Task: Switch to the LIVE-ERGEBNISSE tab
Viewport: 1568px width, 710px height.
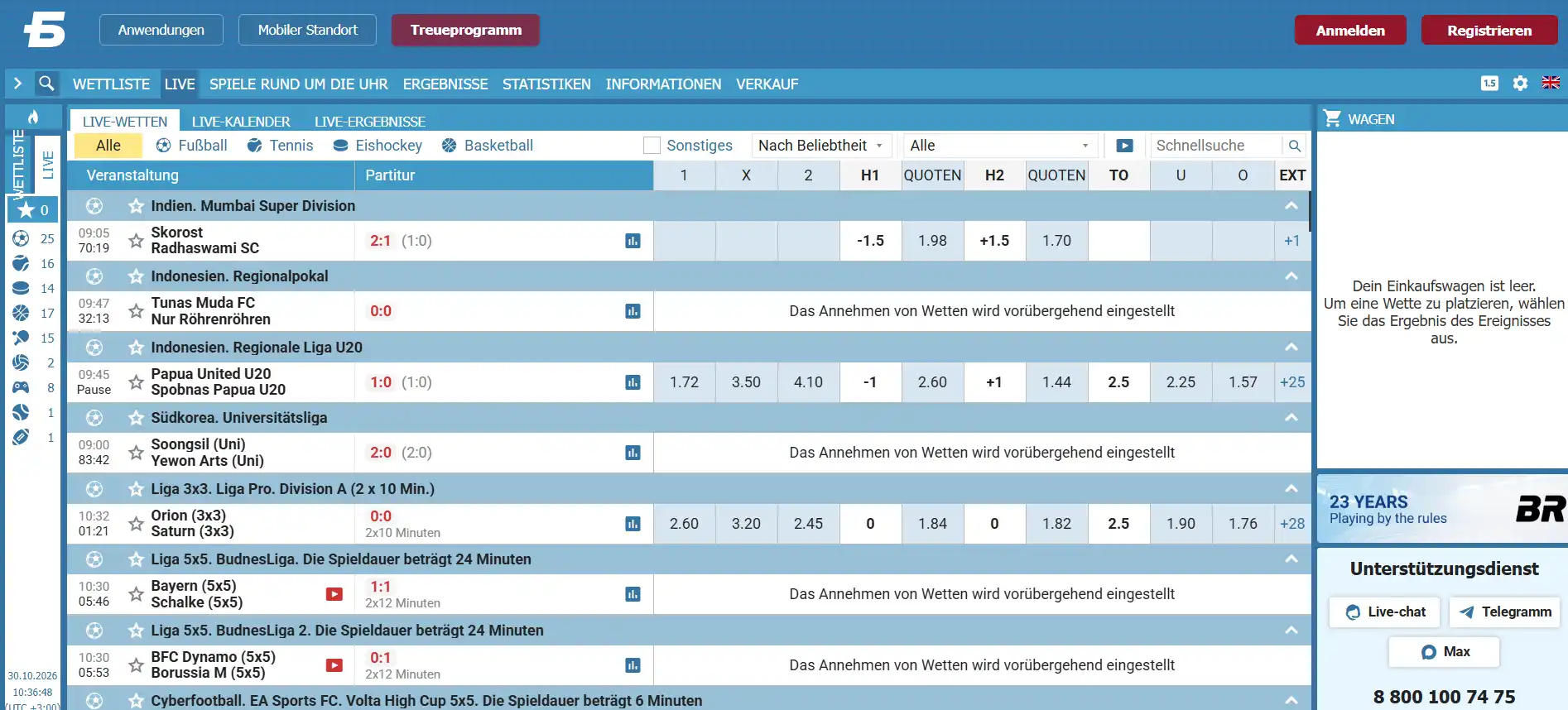Action: pyautogui.click(x=370, y=122)
